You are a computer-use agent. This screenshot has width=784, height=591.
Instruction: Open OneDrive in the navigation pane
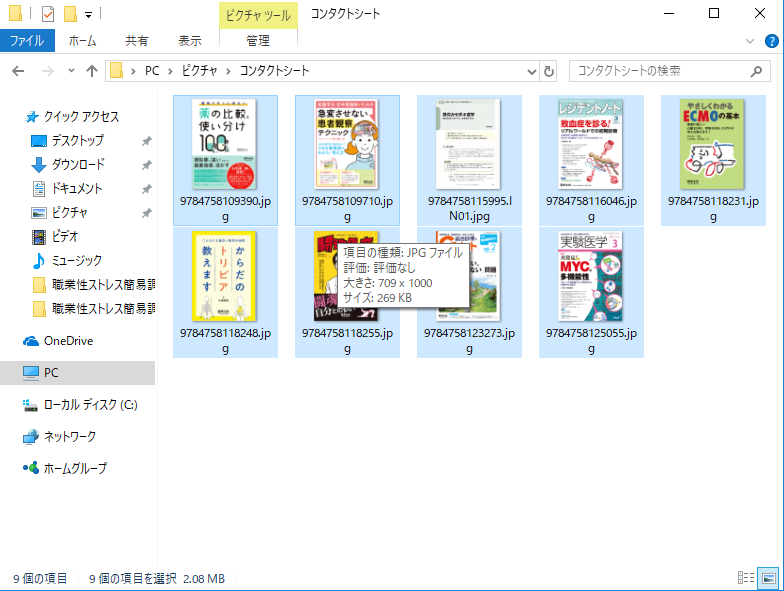(68, 341)
